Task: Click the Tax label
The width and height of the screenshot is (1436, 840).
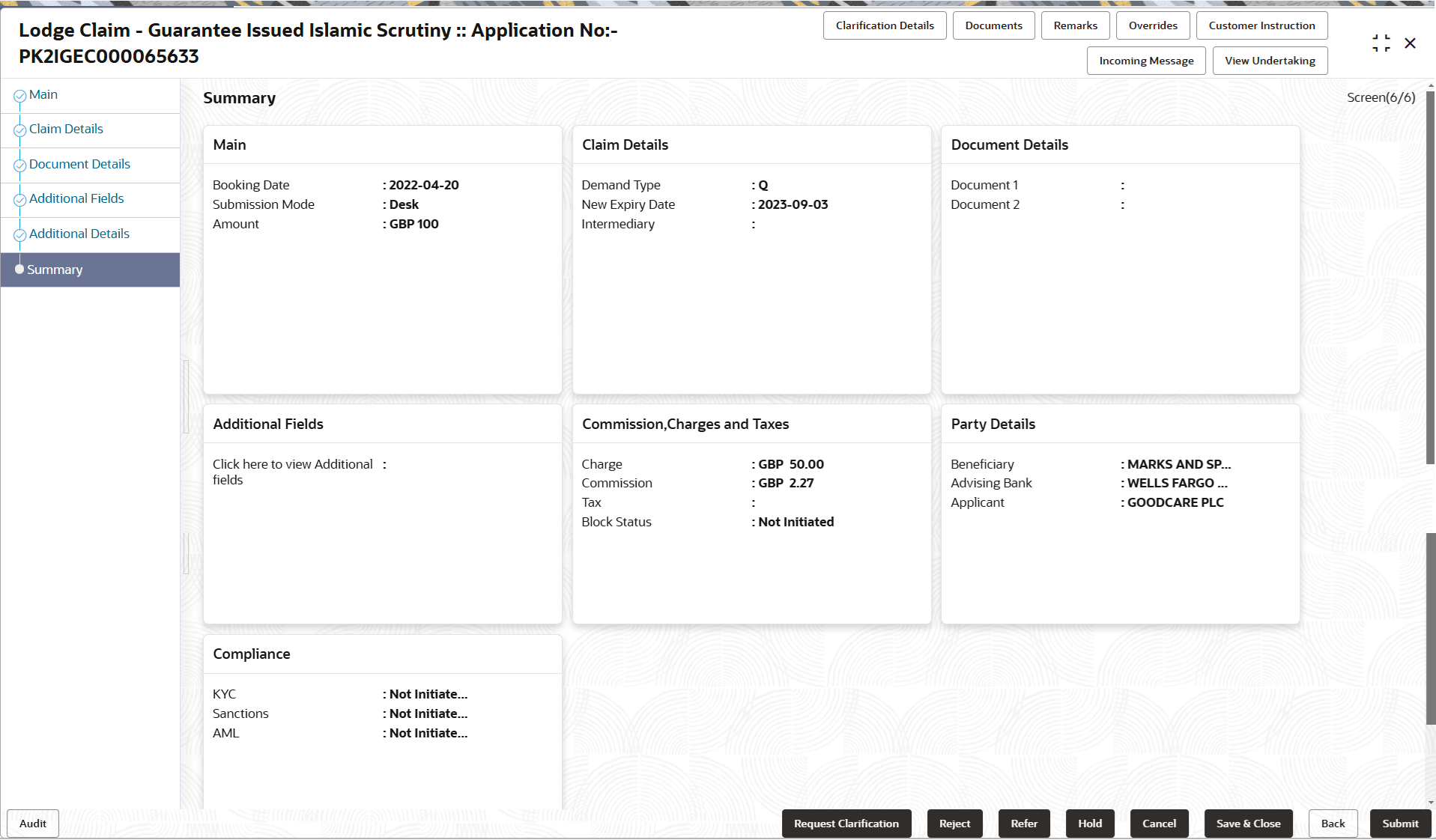Action: pyautogui.click(x=592, y=502)
